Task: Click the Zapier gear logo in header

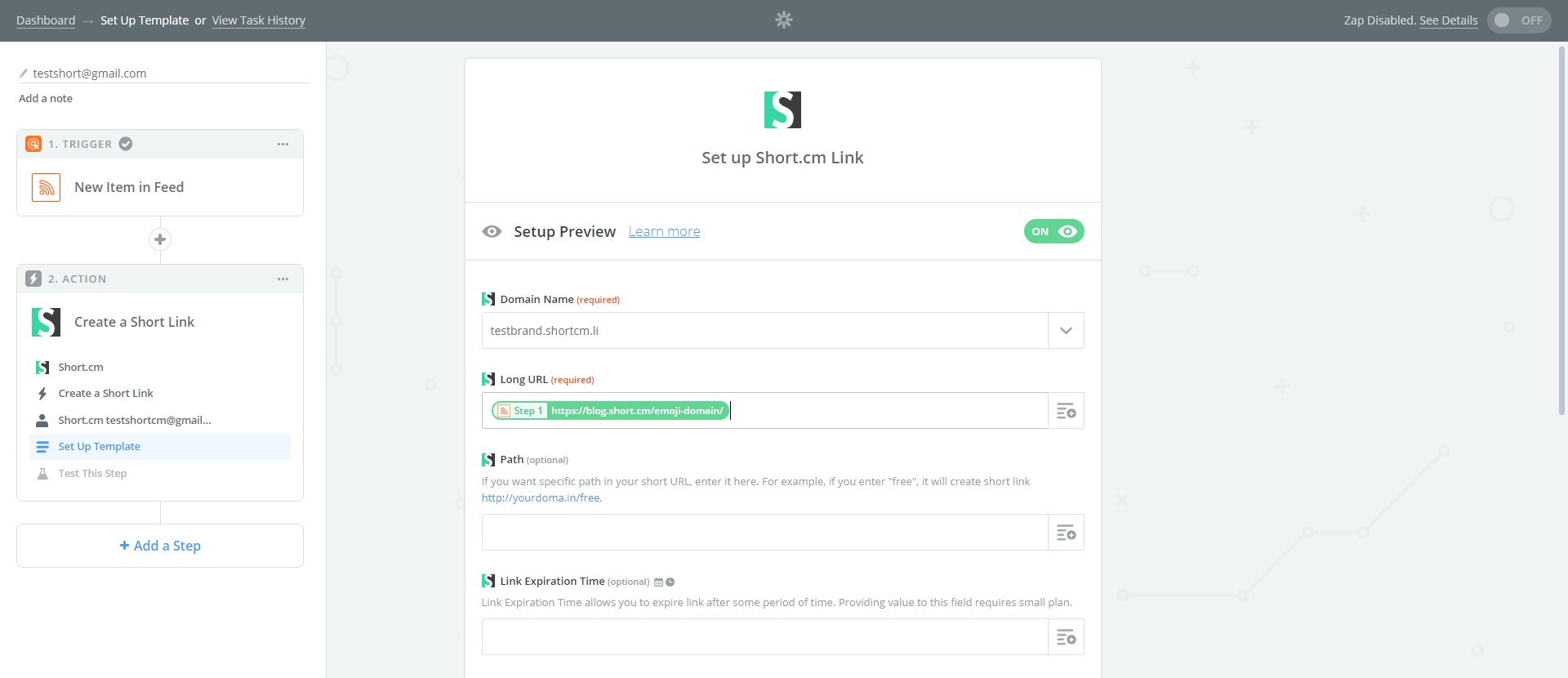Action: click(x=783, y=20)
